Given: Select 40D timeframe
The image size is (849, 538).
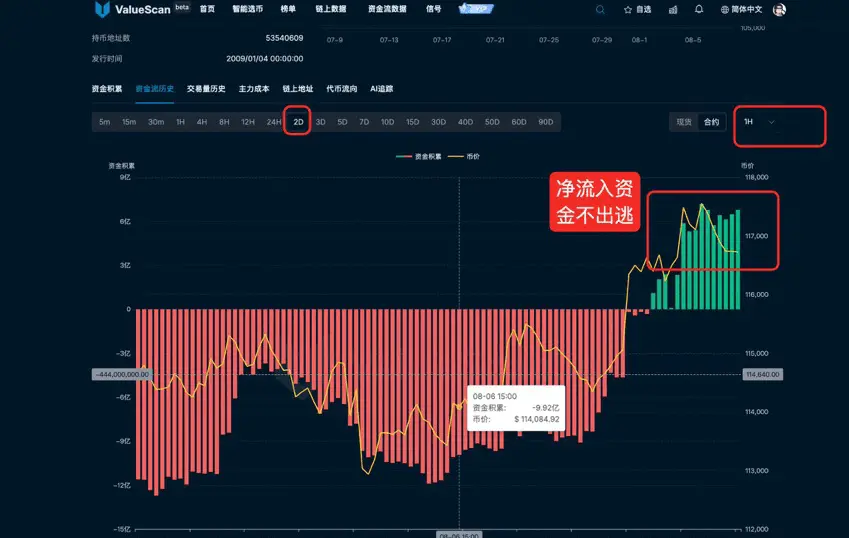Looking at the screenshot, I should tap(466, 122).
